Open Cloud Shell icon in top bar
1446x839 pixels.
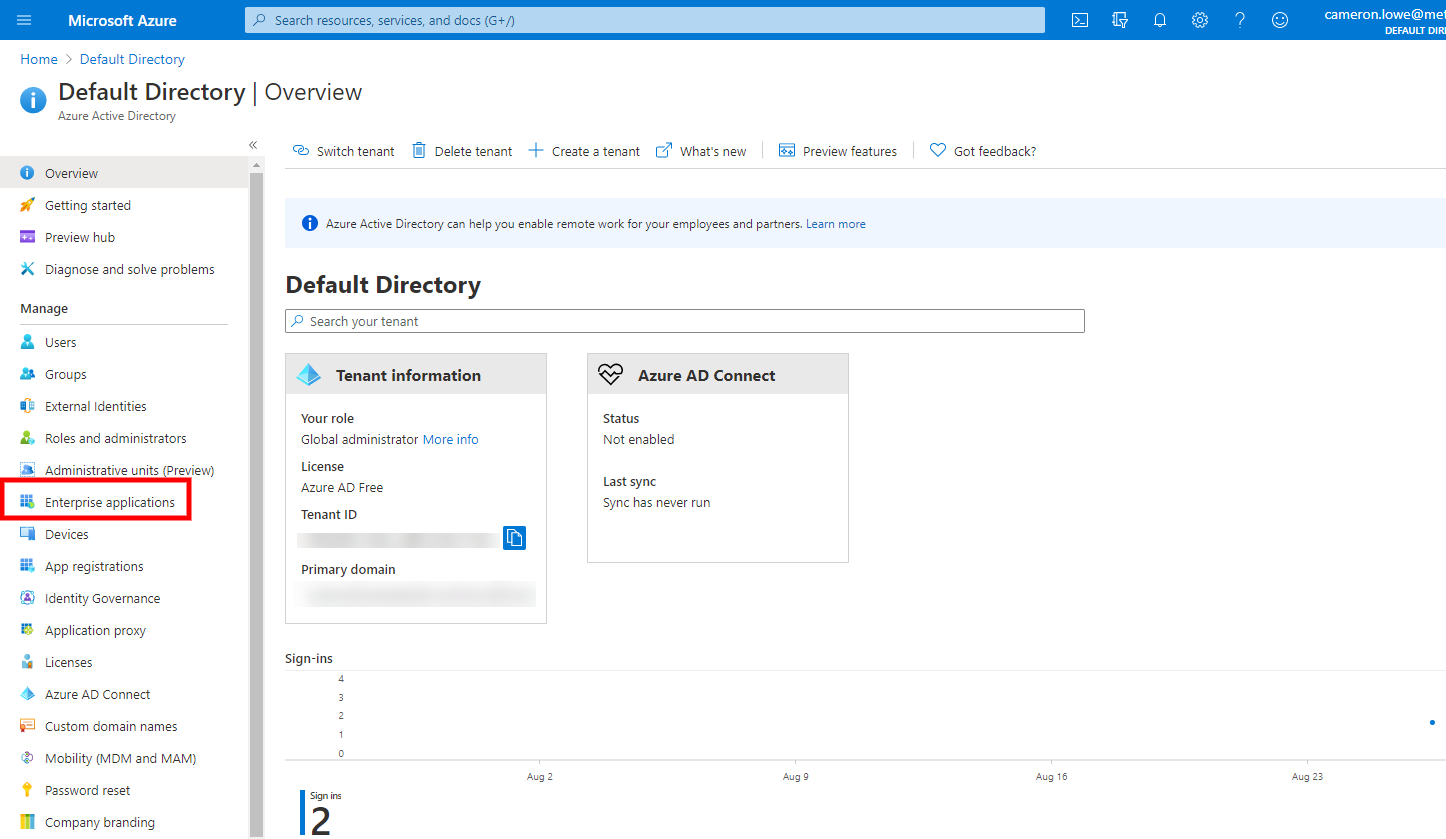pos(1080,20)
